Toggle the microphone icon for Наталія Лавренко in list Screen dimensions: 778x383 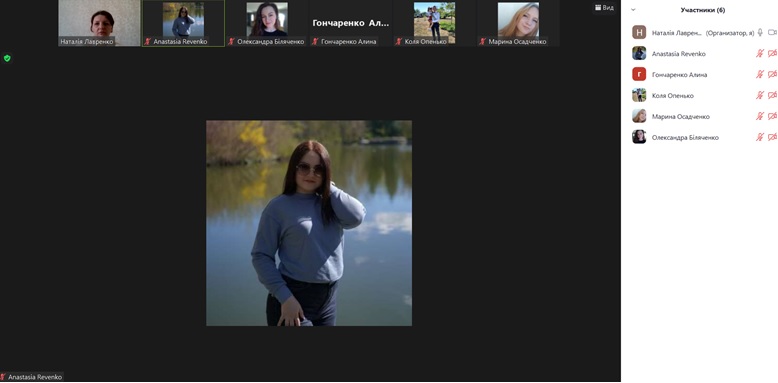760,32
